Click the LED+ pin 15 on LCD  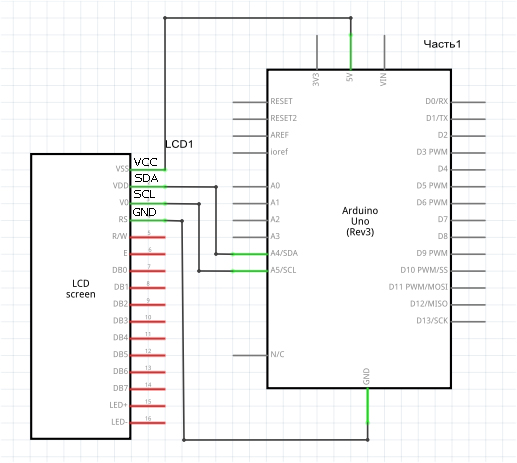click(x=148, y=406)
